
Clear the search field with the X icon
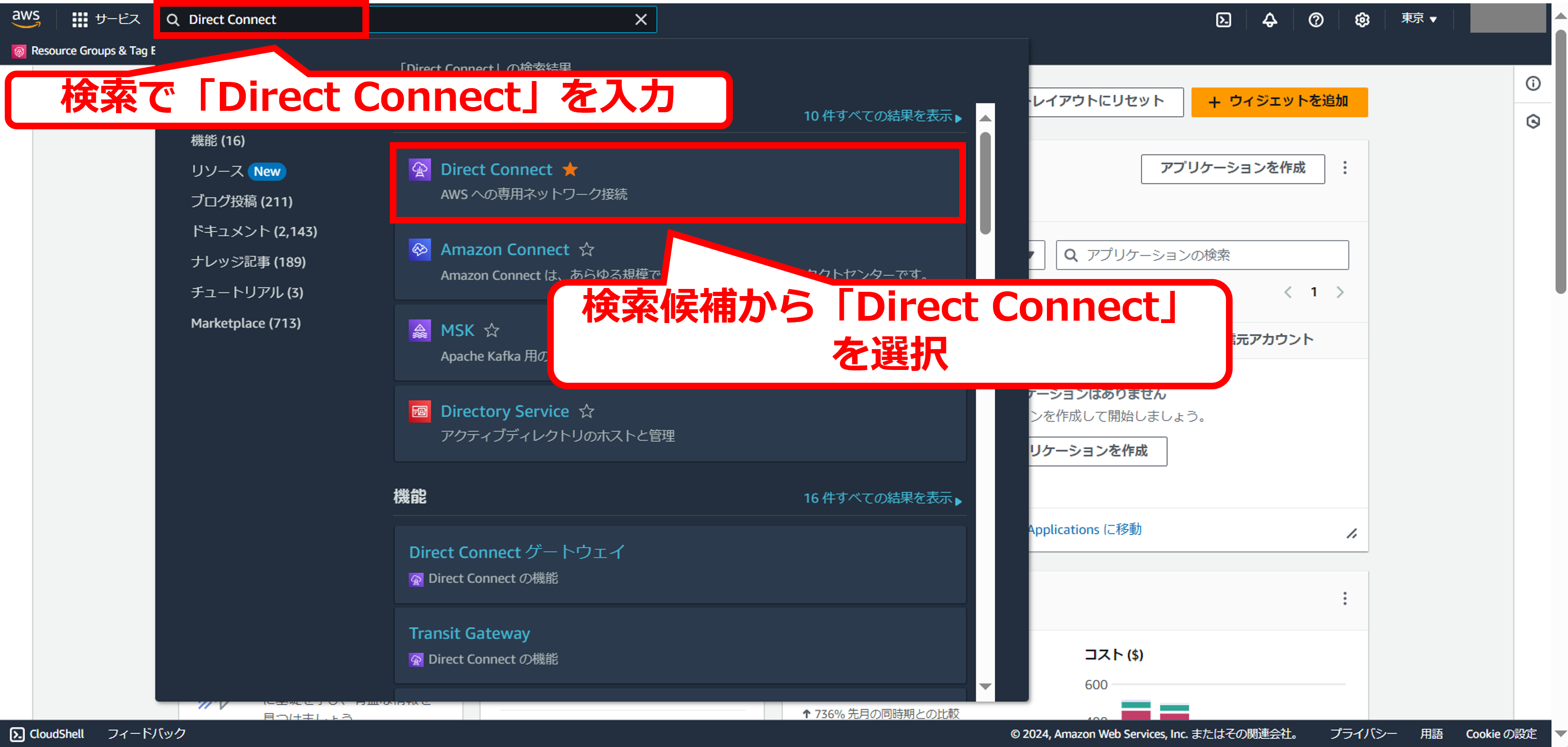pos(640,19)
